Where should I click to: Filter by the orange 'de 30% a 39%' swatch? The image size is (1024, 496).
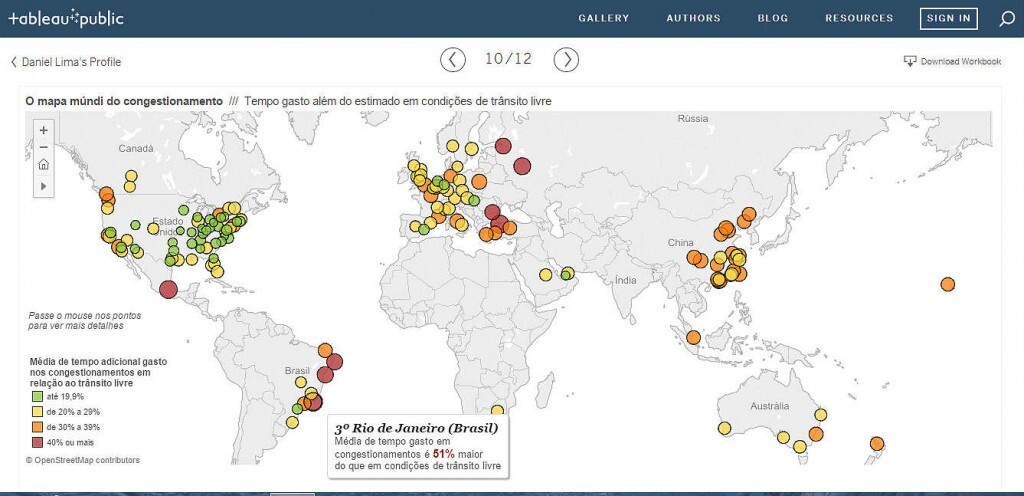coord(35,426)
